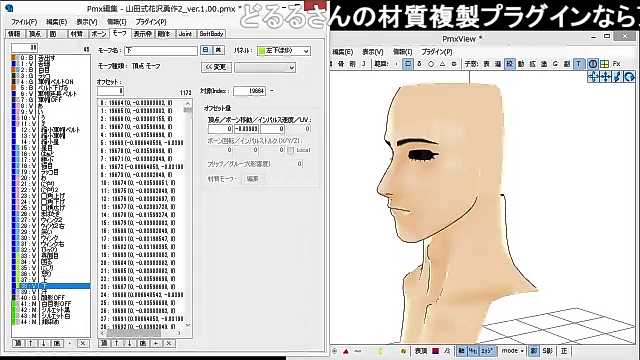Click the 正 button in PmxView bottom bar
The height and width of the screenshot is (360, 640).
point(564,351)
